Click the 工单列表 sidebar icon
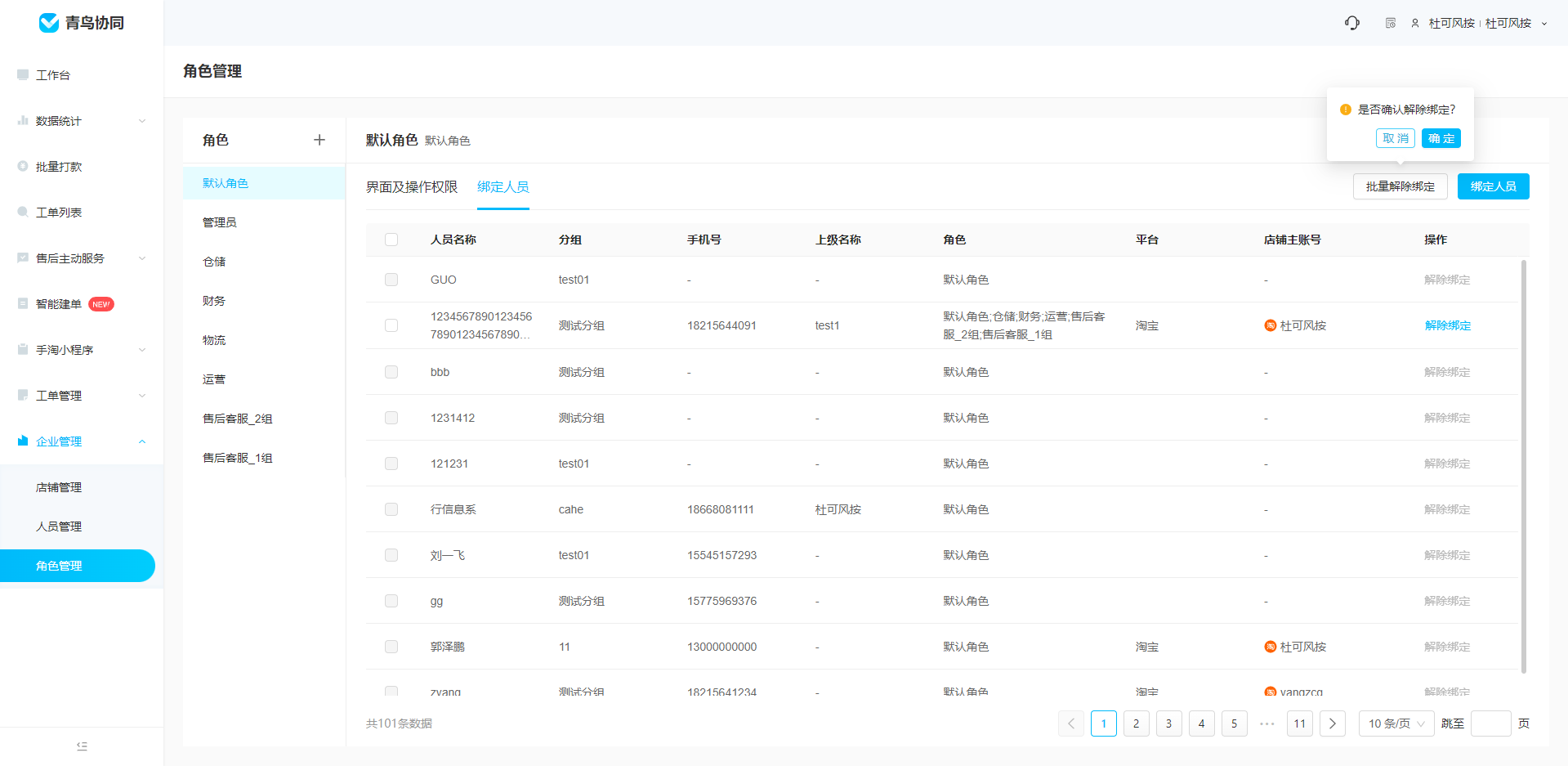Viewport: 1568px width, 766px height. [x=23, y=212]
